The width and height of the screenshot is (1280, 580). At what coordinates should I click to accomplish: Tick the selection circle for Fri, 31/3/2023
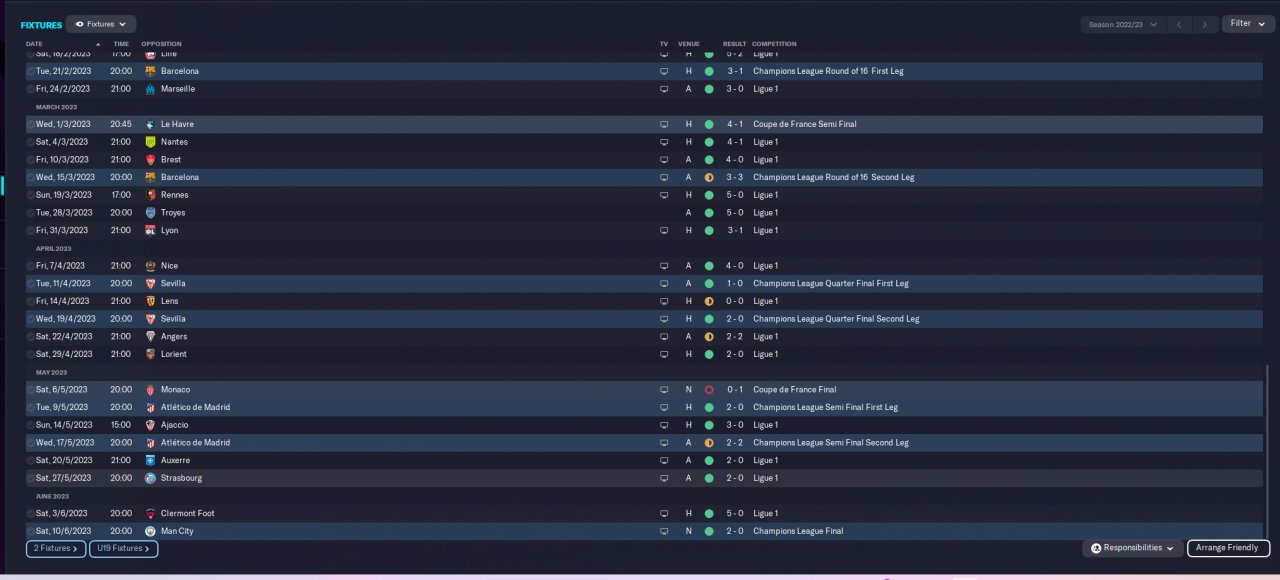tap(31, 230)
